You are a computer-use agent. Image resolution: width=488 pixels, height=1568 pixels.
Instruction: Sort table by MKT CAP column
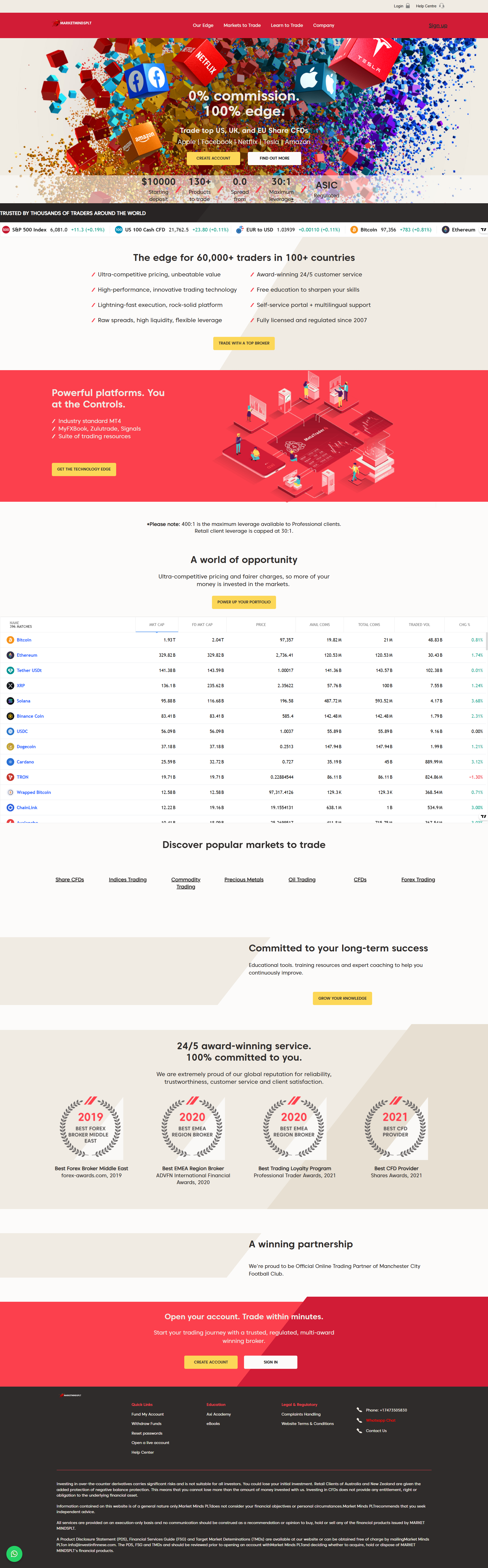point(157,624)
